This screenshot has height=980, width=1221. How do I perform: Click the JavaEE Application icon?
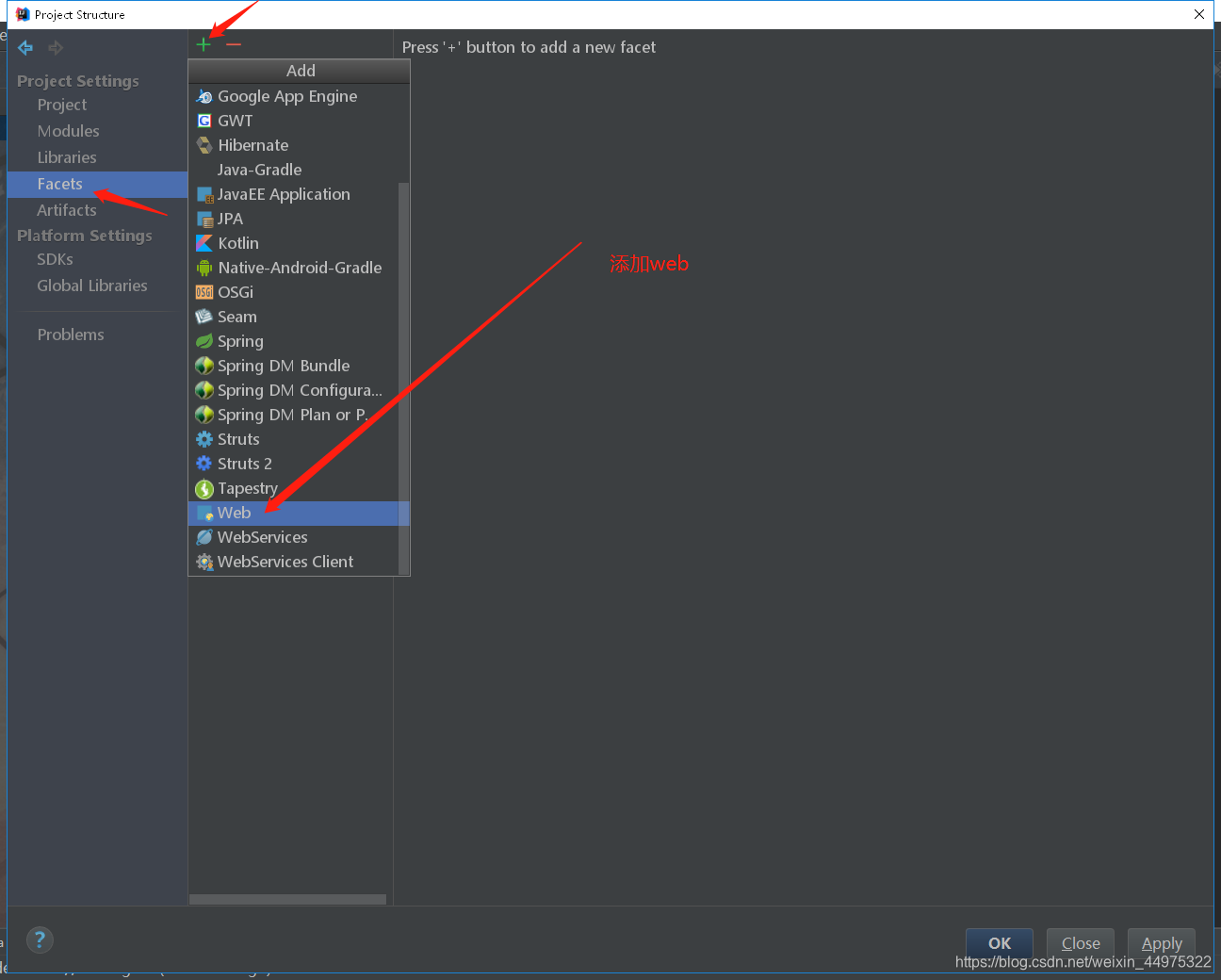click(204, 194)
